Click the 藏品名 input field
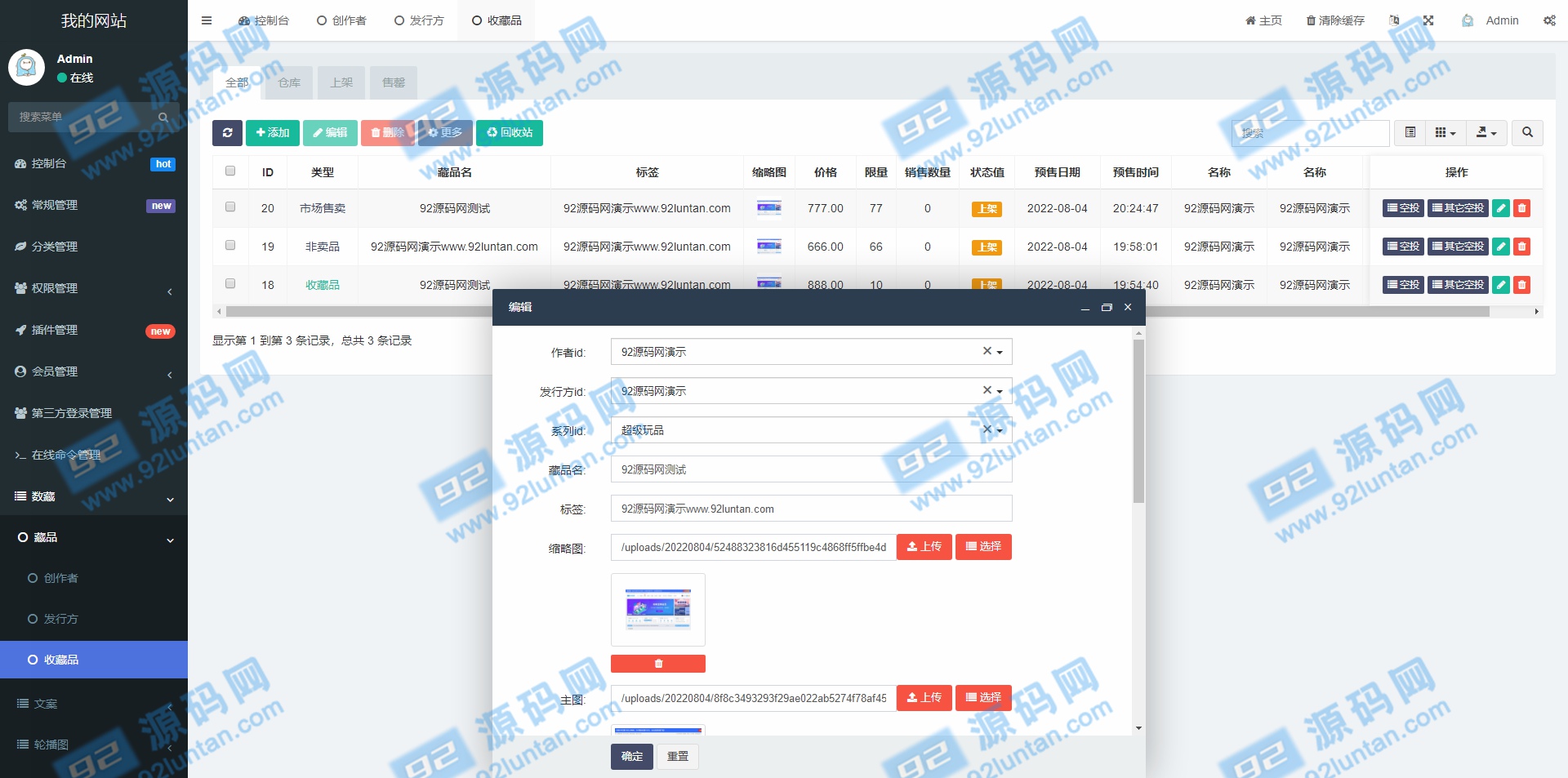Screen dimensions: 1568x778 point(811,469)
